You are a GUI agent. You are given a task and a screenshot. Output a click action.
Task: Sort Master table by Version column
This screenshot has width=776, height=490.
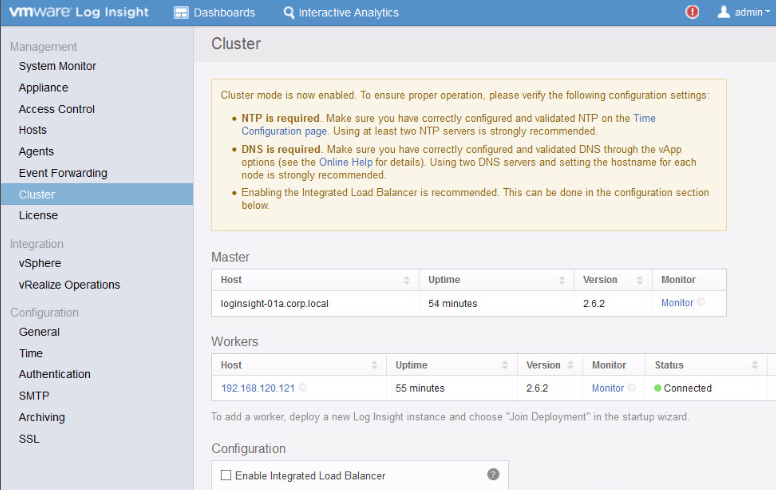point(613,280)
